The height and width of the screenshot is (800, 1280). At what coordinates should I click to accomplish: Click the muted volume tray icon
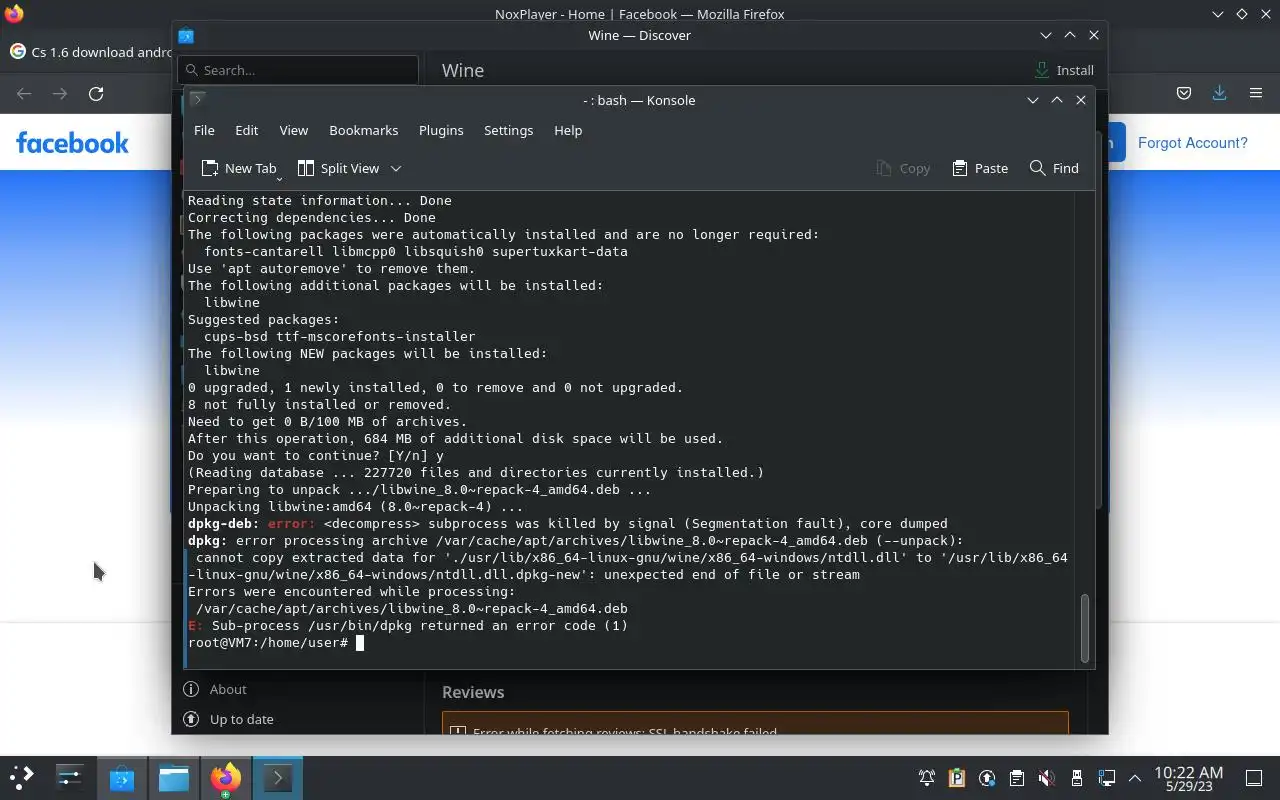(x=1047, y=778)
